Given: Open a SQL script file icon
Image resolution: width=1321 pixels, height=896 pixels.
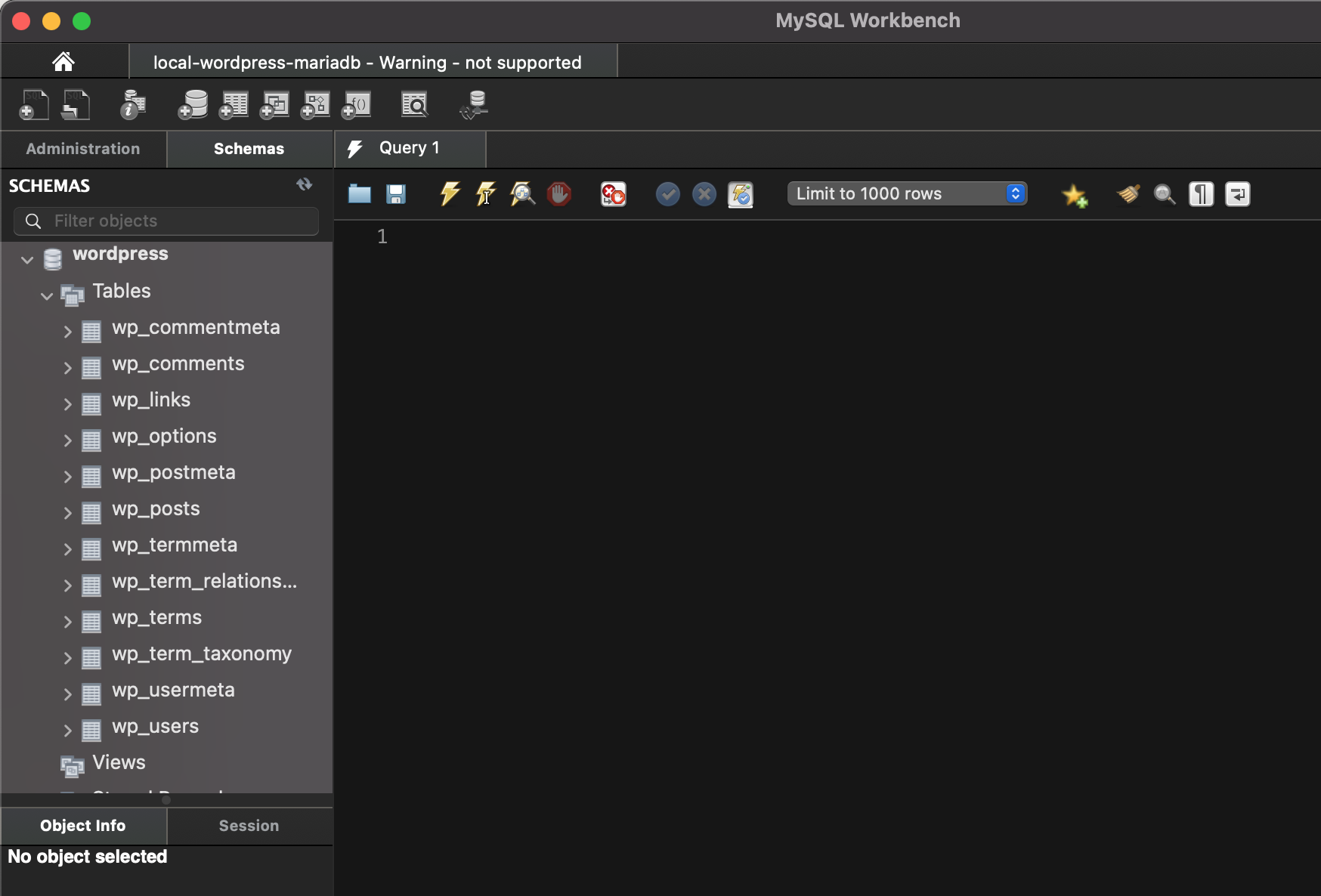Looking at the screenshot, I should 359,194.
